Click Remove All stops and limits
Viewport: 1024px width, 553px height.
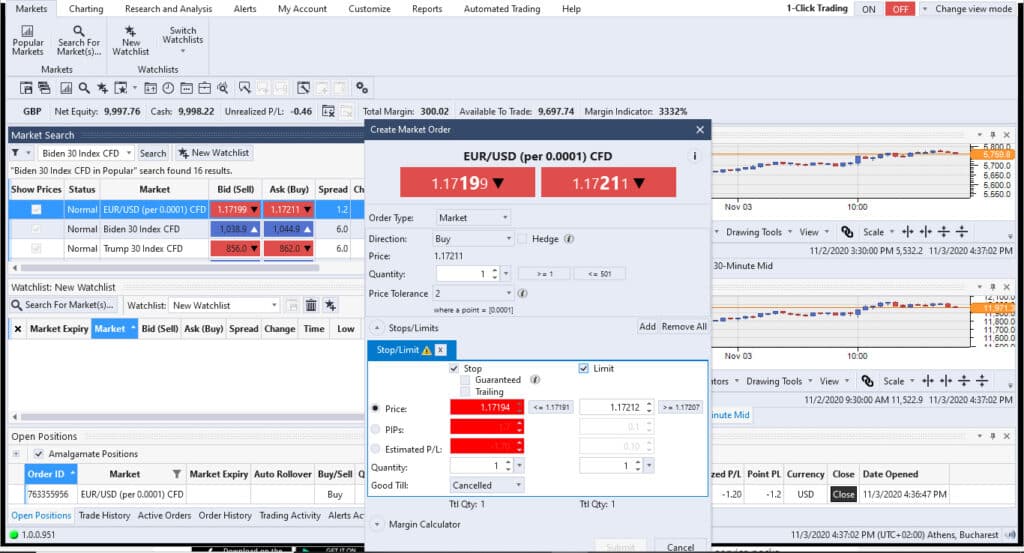tap(684, 326)
